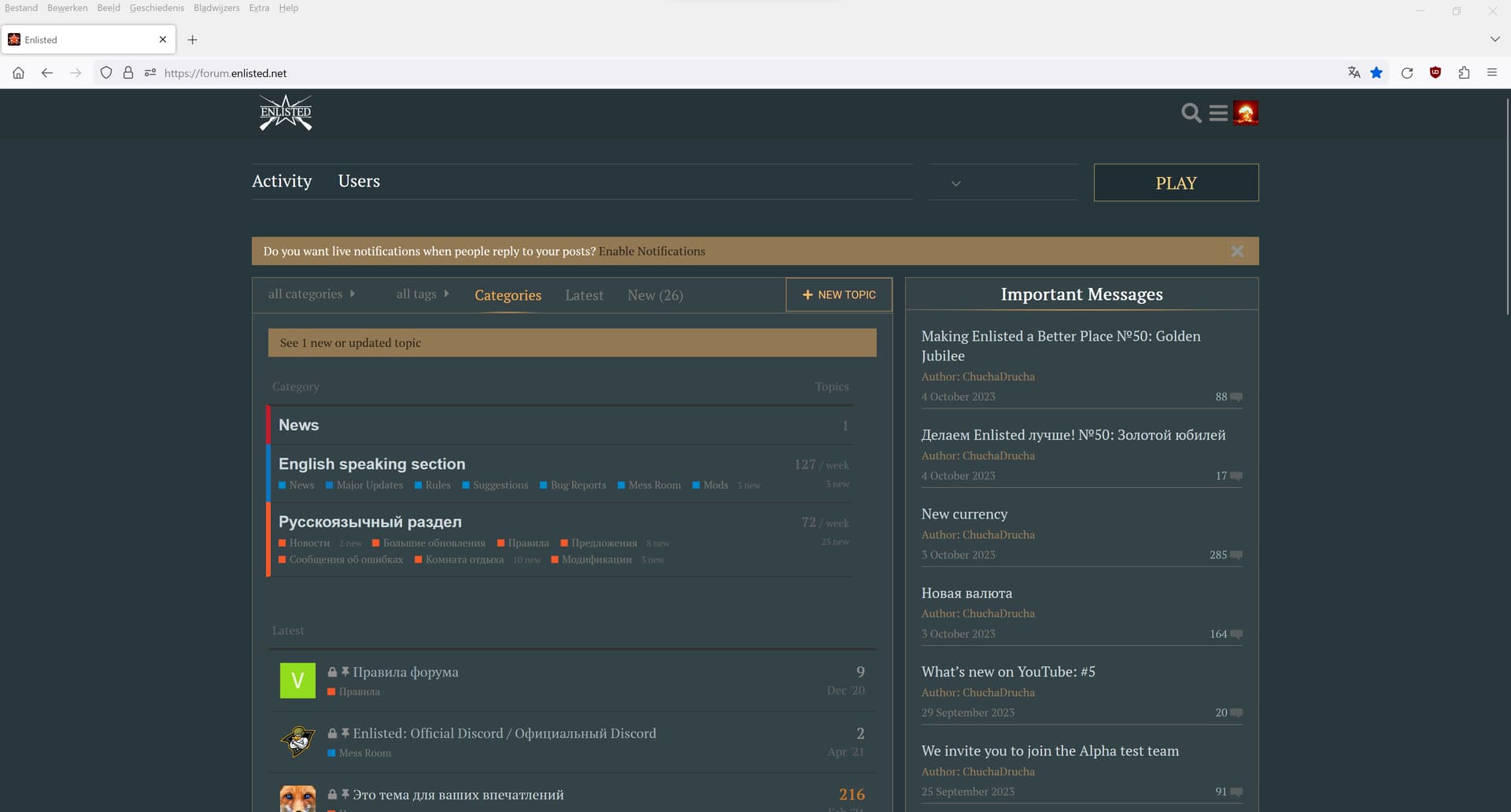1511x812 pixels.
Task: Open the forum search magnifier icon
Action: 1191,113
